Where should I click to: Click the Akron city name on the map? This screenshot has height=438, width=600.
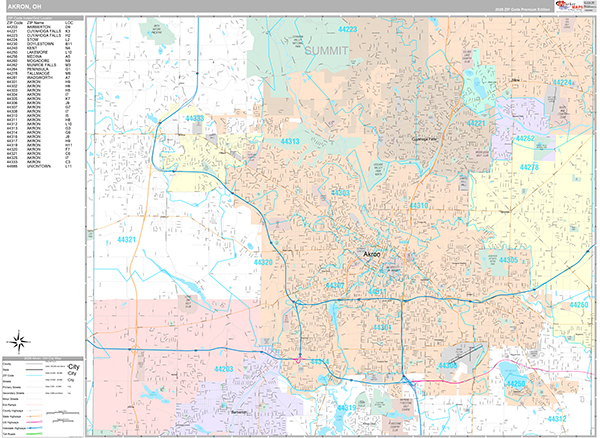coord(371,254)
